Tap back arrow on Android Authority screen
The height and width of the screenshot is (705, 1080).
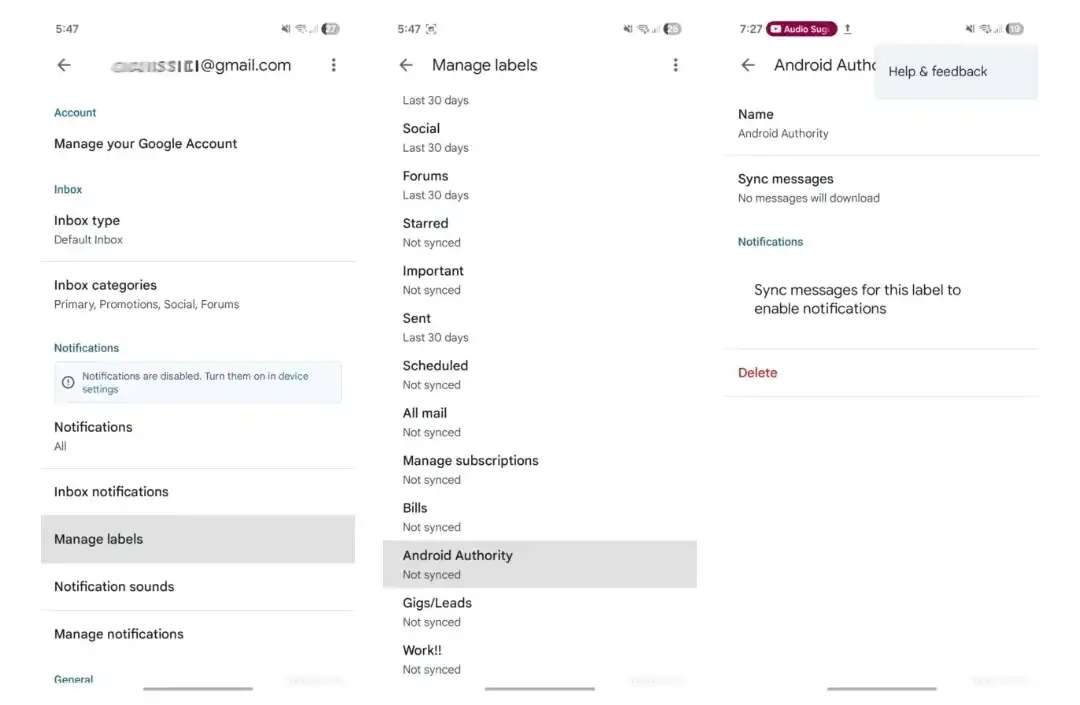pos(748,65)
